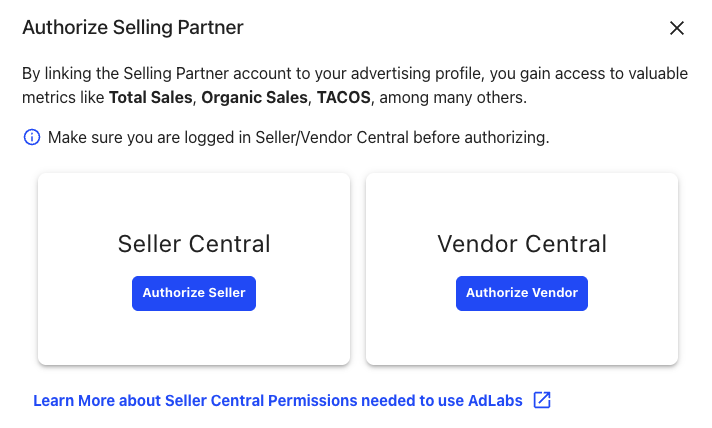The image size is (712, 428).
Task: Click the external link arrow icon
Action: (542, 400)
